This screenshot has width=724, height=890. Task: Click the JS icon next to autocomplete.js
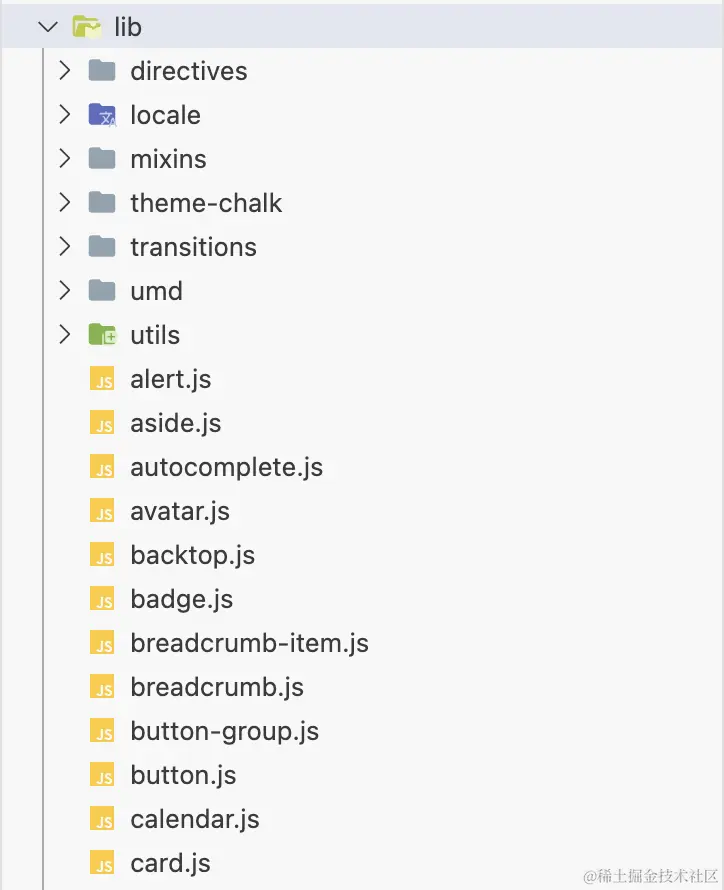point(102,468)
